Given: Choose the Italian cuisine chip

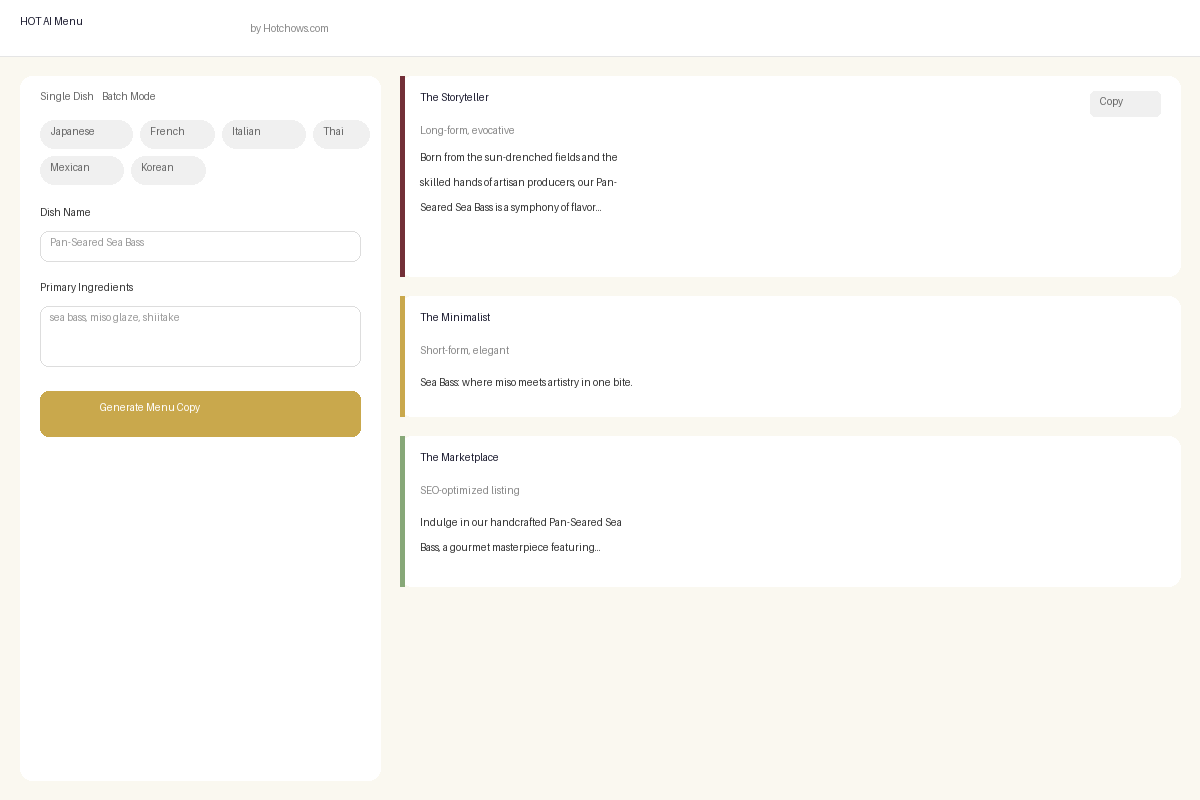Looking at the screenshot, I should point(263,134).
